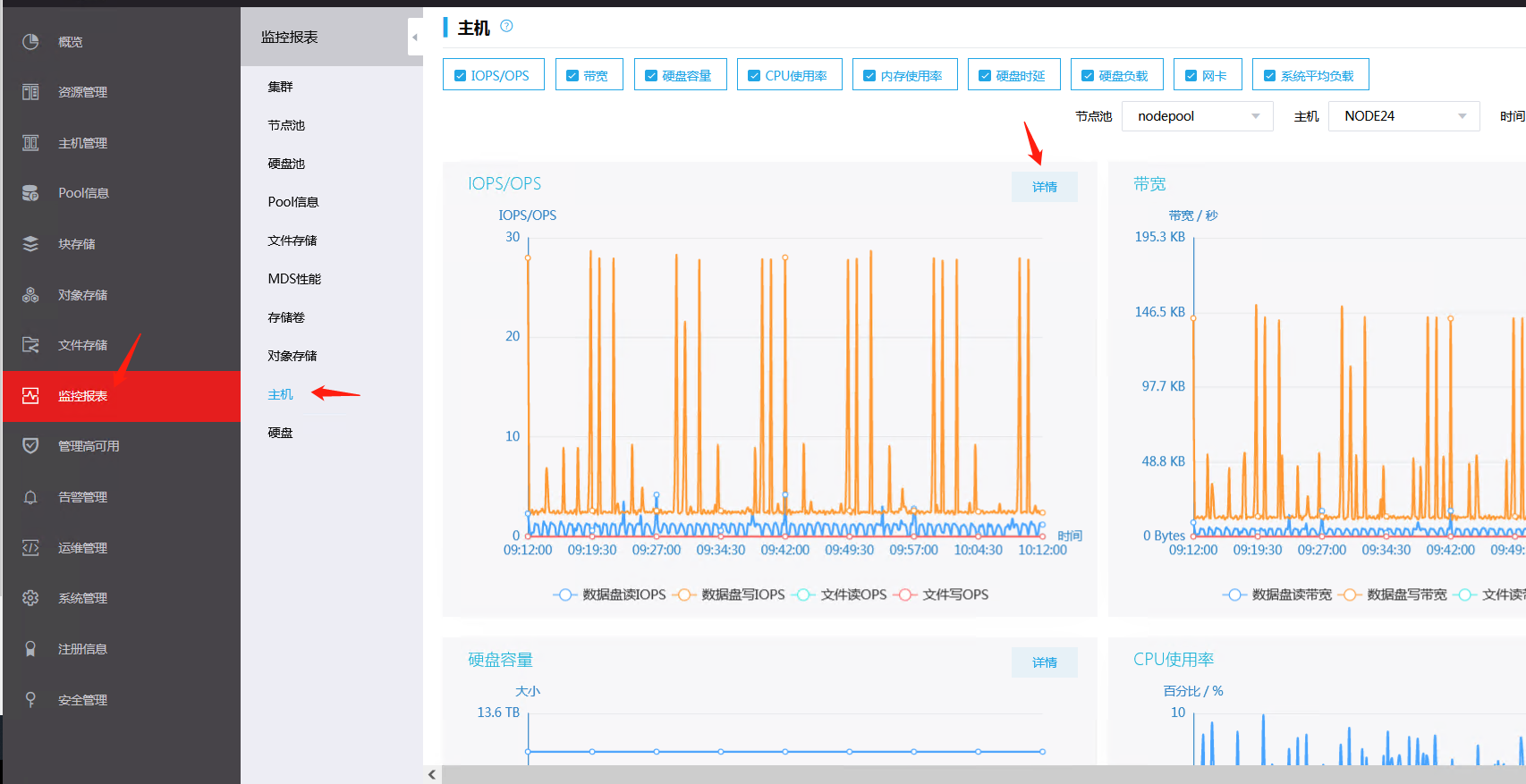This screenshot has height=784, width=1526.
Task: Toggle 数据盘写IOPS legend series
Action: [728, 594]
